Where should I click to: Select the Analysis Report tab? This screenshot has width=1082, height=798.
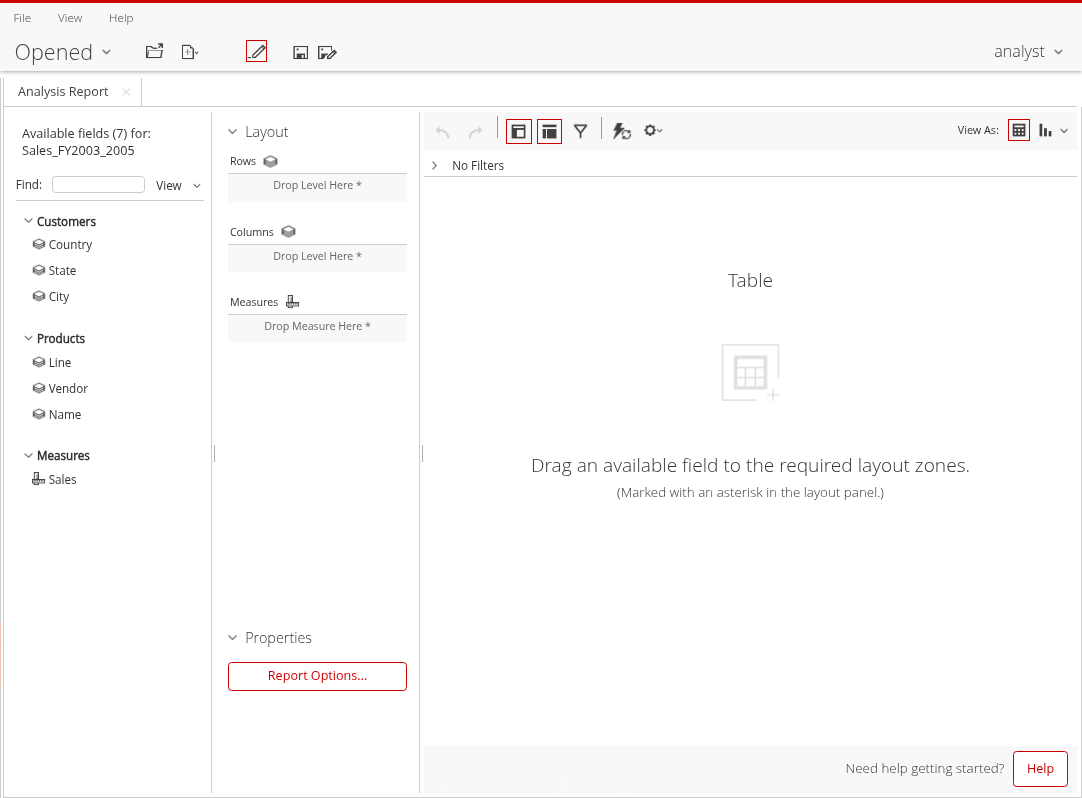pos(63,92)
